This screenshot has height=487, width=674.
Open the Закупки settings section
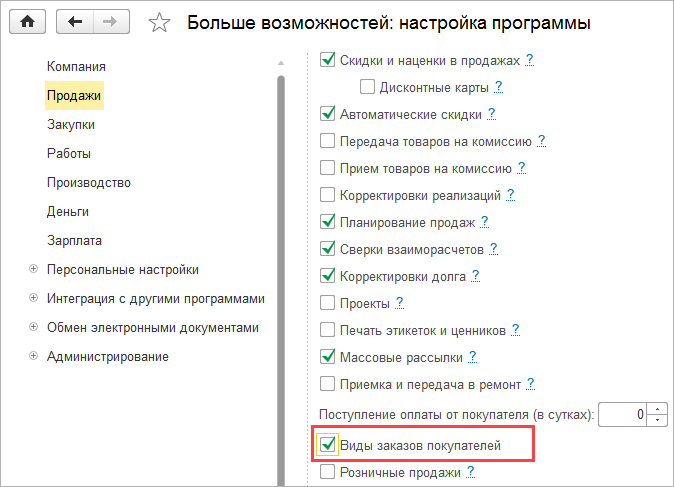pyautogui.click(x=71, y=125)
